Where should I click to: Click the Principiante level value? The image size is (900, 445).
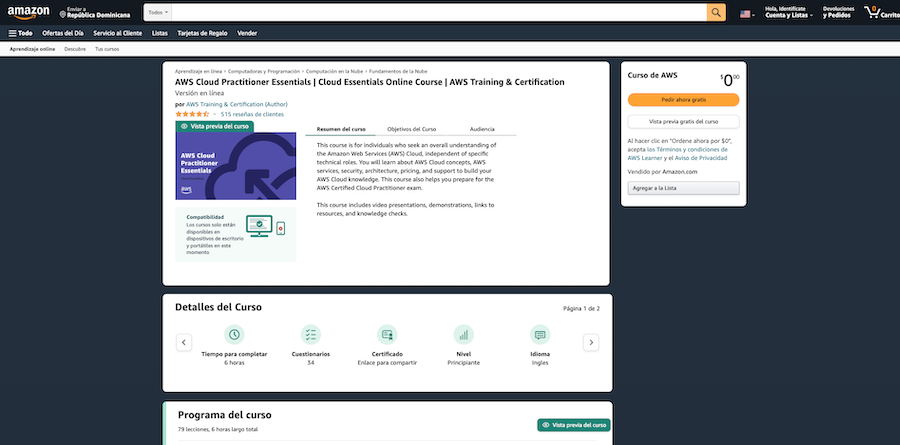(464, 363)
